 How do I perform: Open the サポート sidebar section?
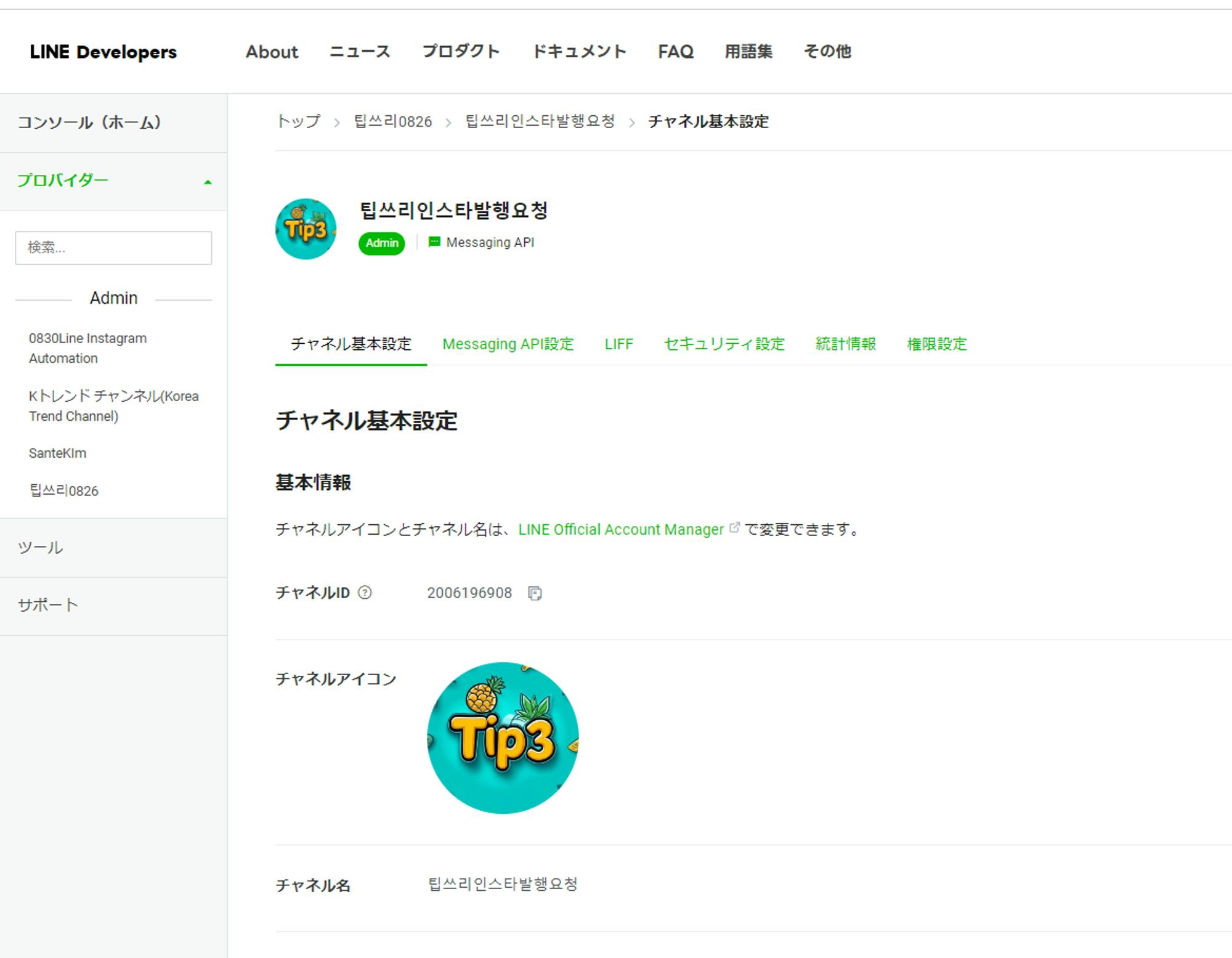(48, 605)
